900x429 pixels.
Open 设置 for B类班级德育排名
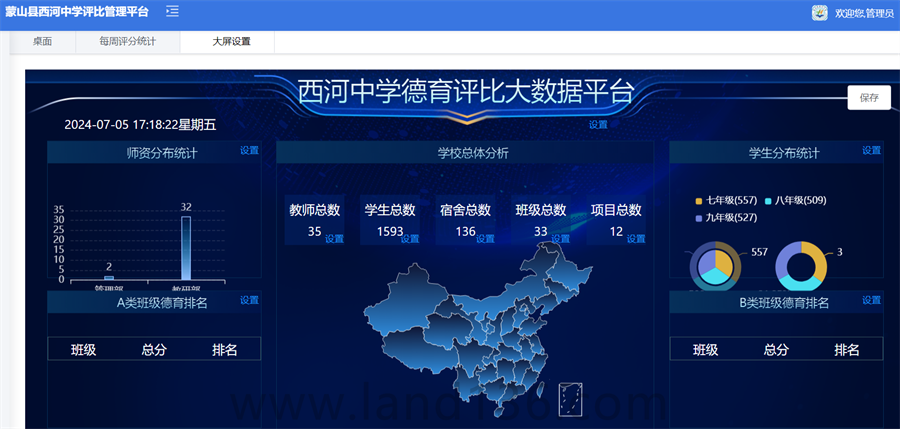[871, 300]
